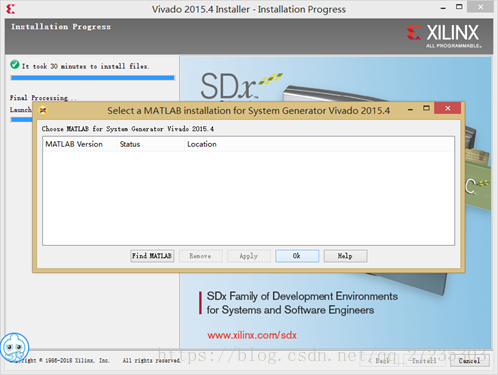Click the SDx logo in the banner
This screenshot has height=375, width=498.
pyautogui.click(x=241, y=86)
